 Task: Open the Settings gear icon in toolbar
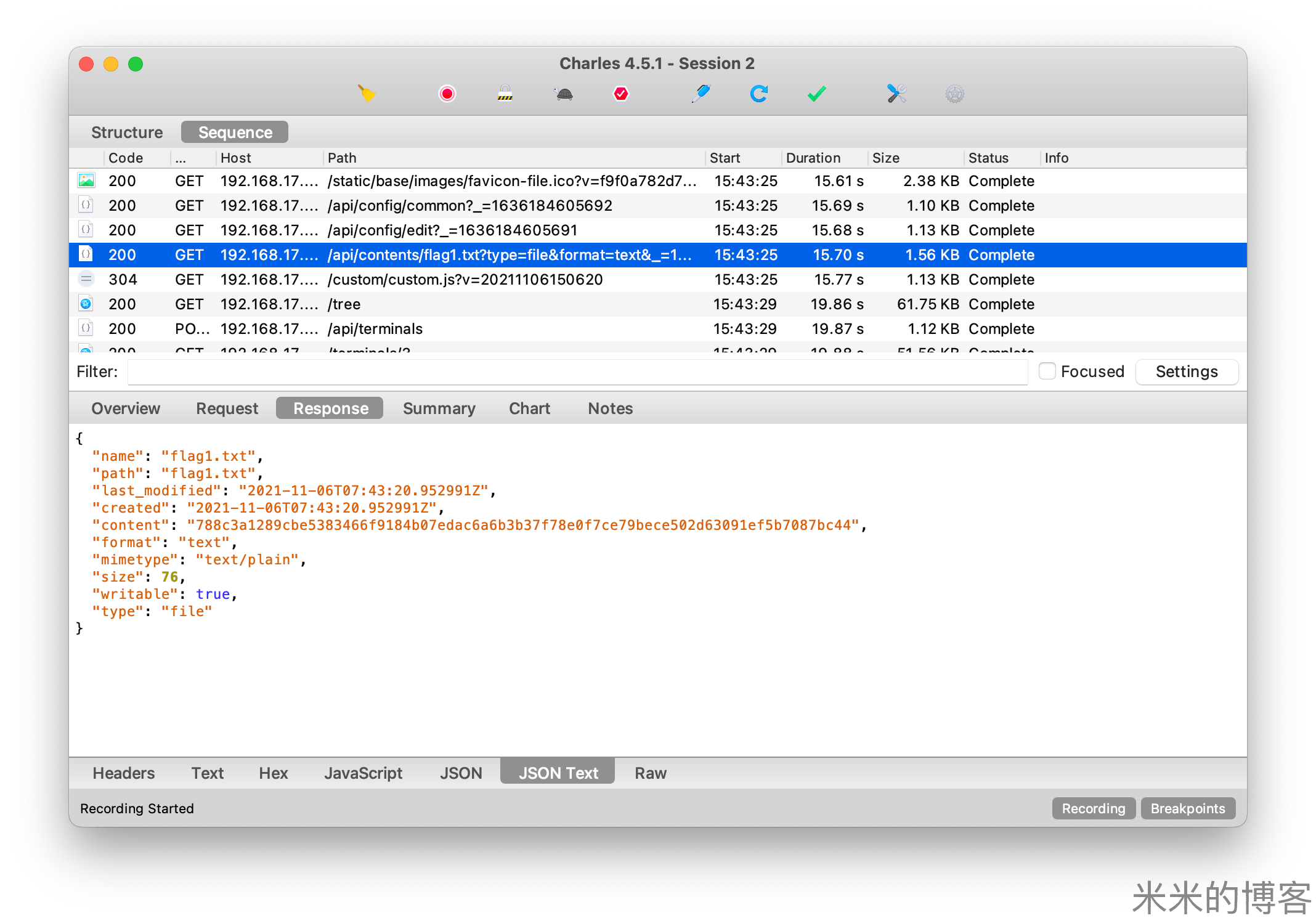[x=954, y=94]
